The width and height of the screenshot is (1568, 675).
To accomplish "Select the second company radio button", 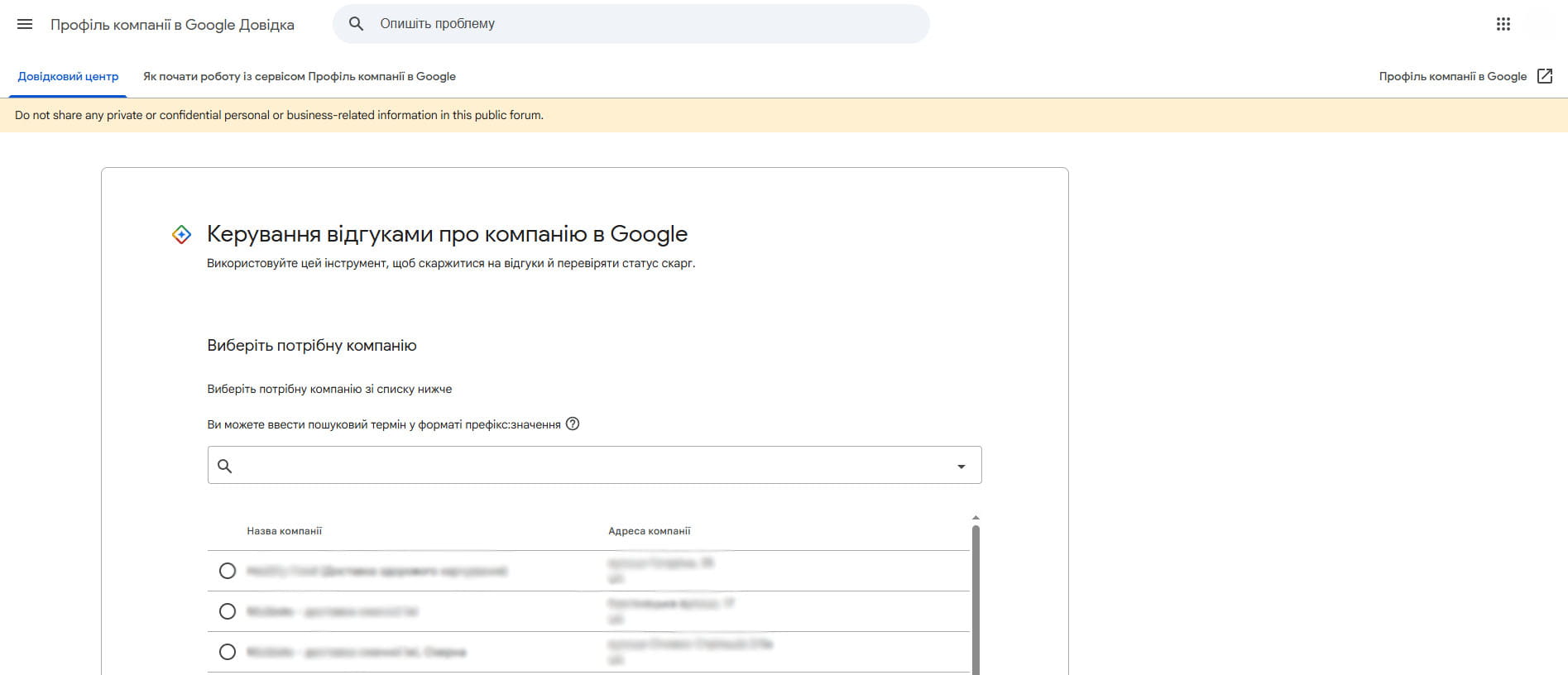I will (228, 611).
